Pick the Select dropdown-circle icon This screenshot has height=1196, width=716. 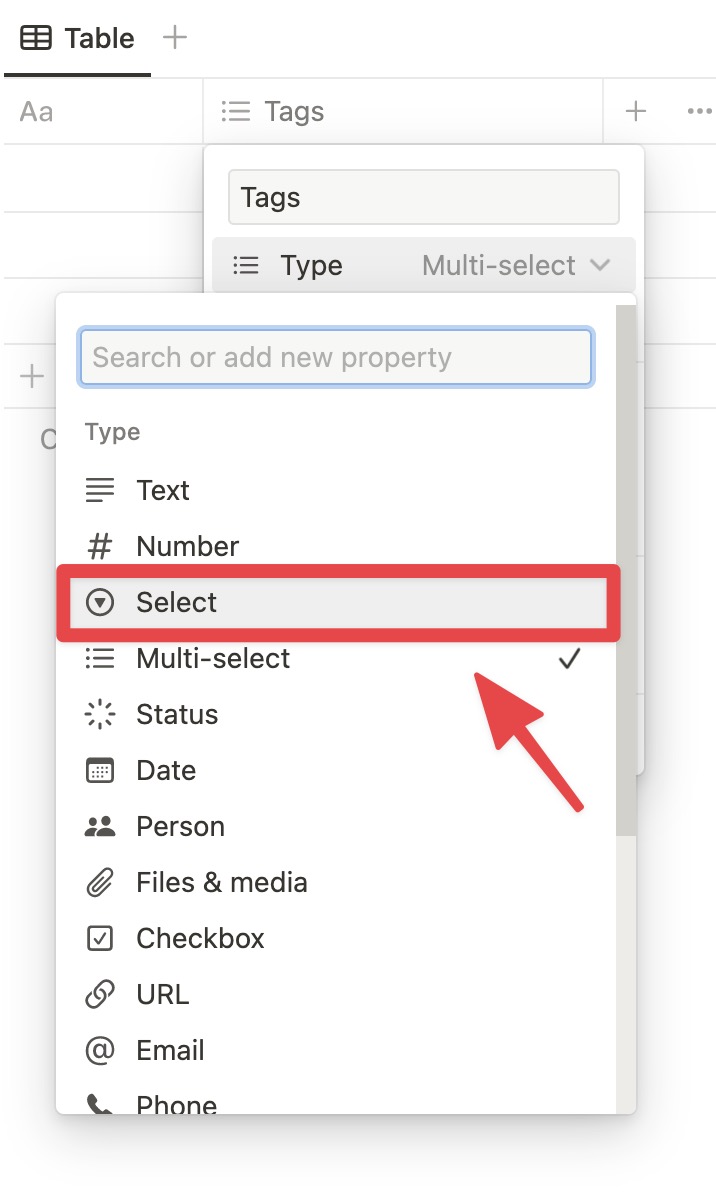100,602
